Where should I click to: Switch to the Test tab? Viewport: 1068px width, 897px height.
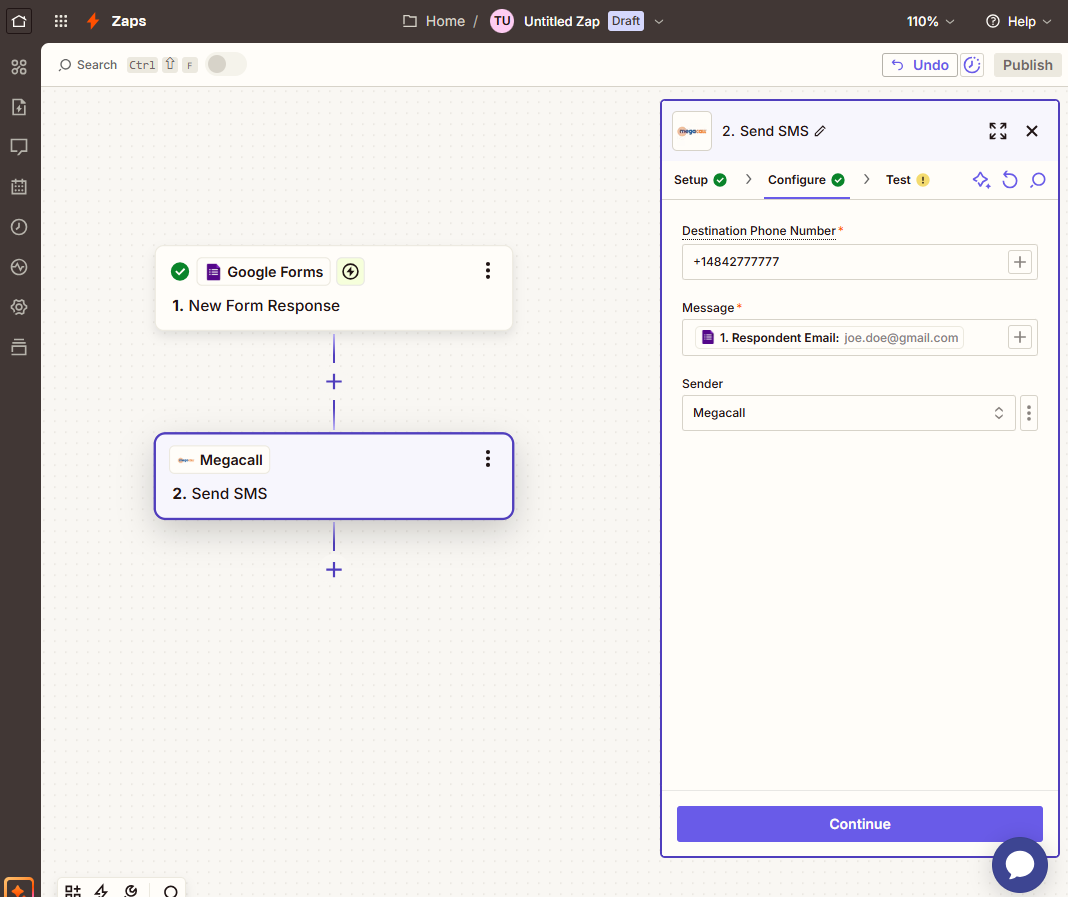coord(898,180)
